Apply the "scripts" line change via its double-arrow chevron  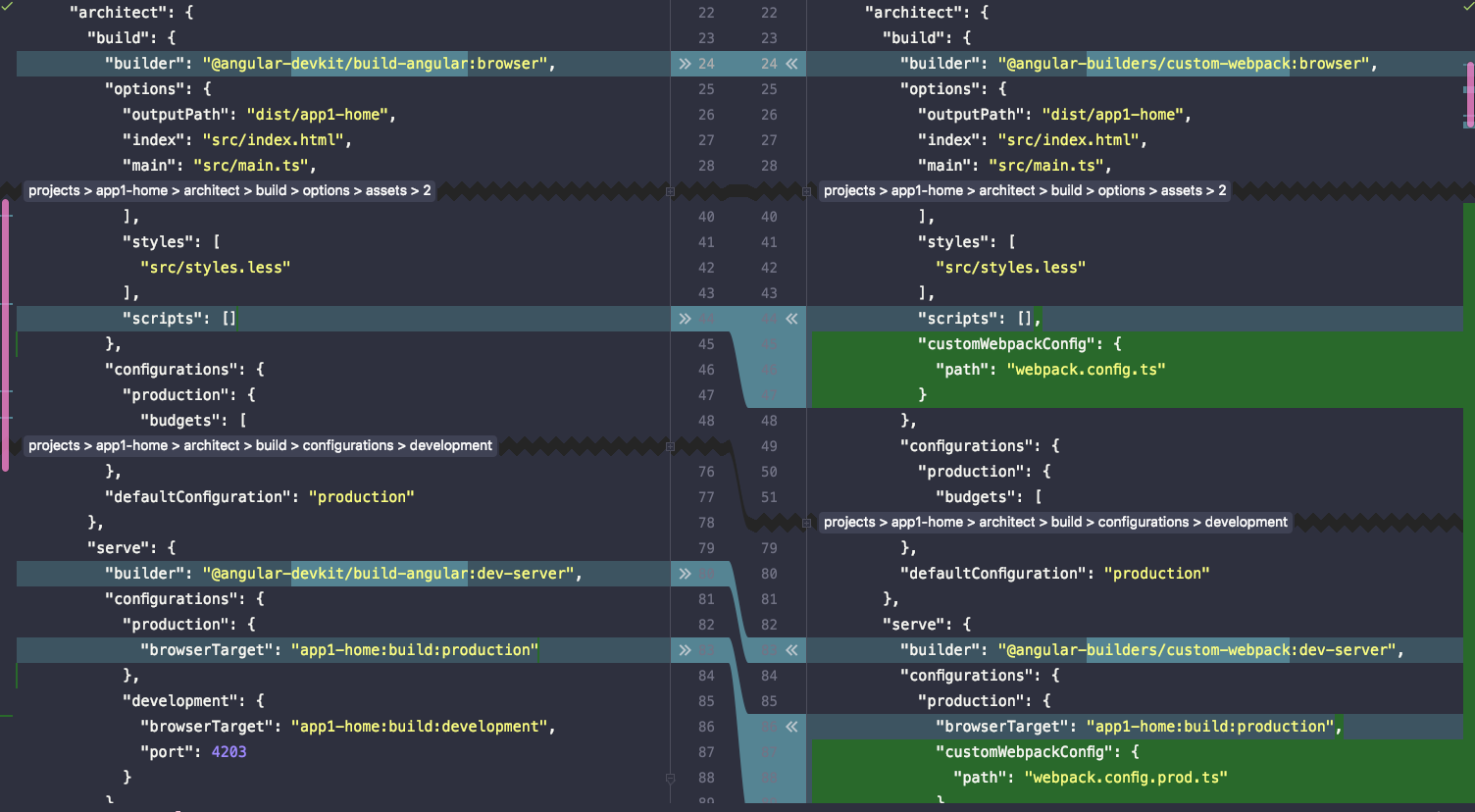click(686, 318)
